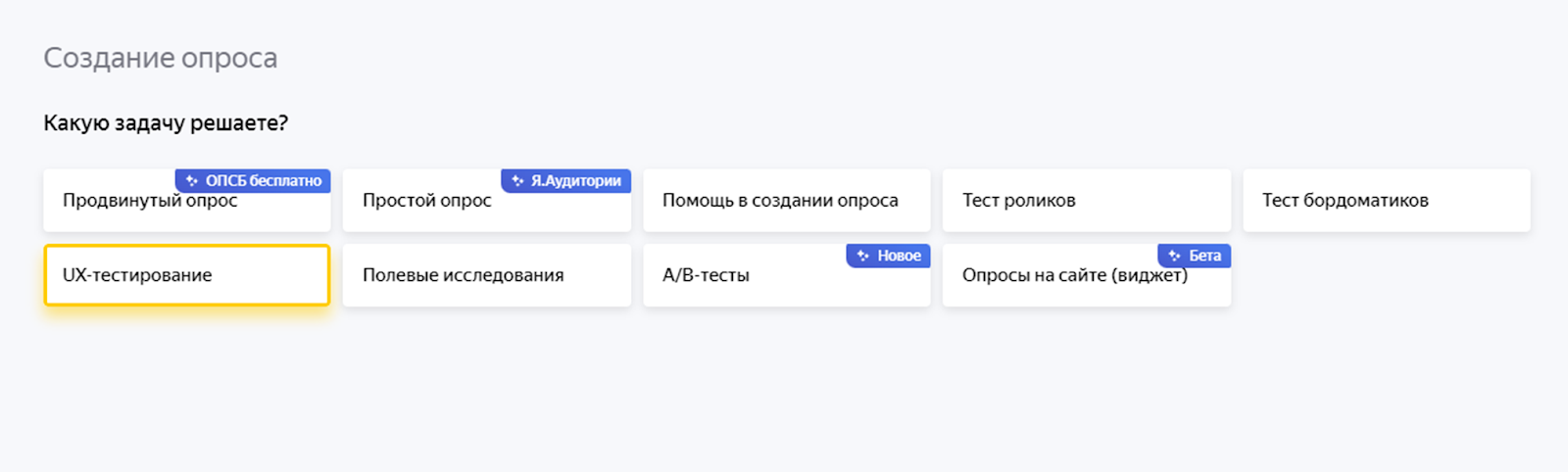Pick the Тест бордоматиков task
Screen dimensions: 1568x472
pyautogui.click(x=1386, y=201)
